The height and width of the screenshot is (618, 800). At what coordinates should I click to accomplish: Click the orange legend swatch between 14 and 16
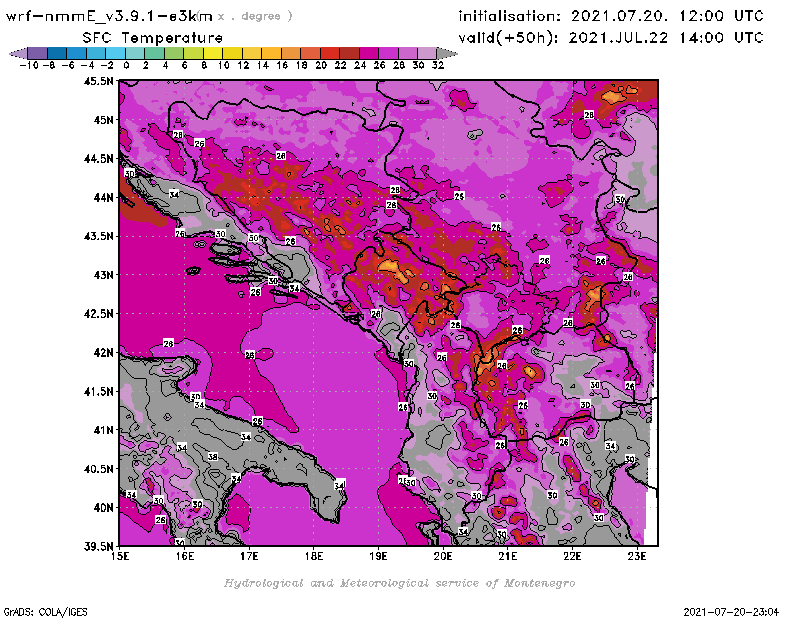click(x=271, y=53)
